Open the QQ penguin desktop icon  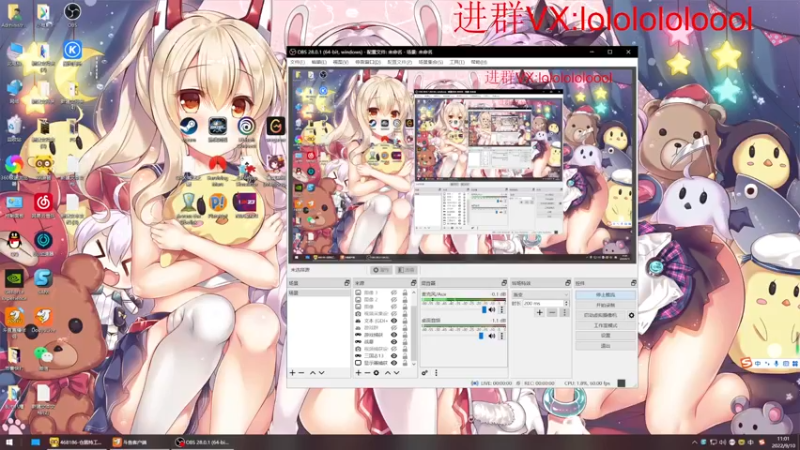click(x=14, y=241)
